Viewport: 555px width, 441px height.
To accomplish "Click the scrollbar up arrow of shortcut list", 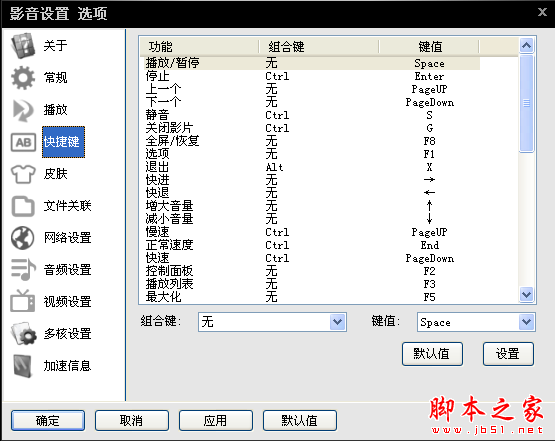I will tap(526, 45).
